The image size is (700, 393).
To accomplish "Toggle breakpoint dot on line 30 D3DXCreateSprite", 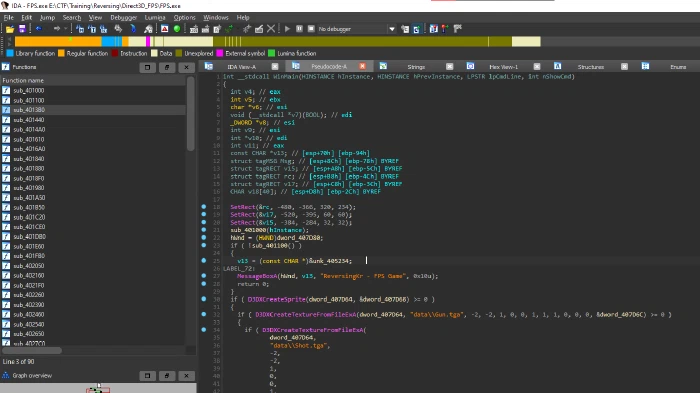I will [204, 299].
